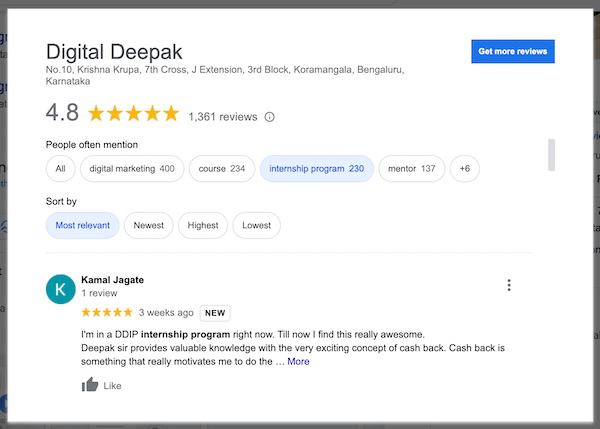Select the All mentions filter
The height and width of the screenshot is (429, 600).
tap(60, 168)
